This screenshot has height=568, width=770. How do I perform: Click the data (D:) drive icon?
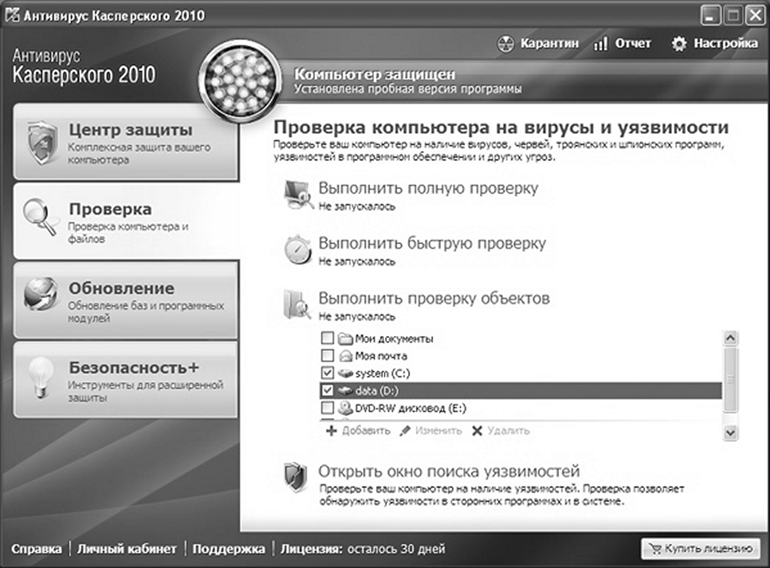click(x=346, y=390)
